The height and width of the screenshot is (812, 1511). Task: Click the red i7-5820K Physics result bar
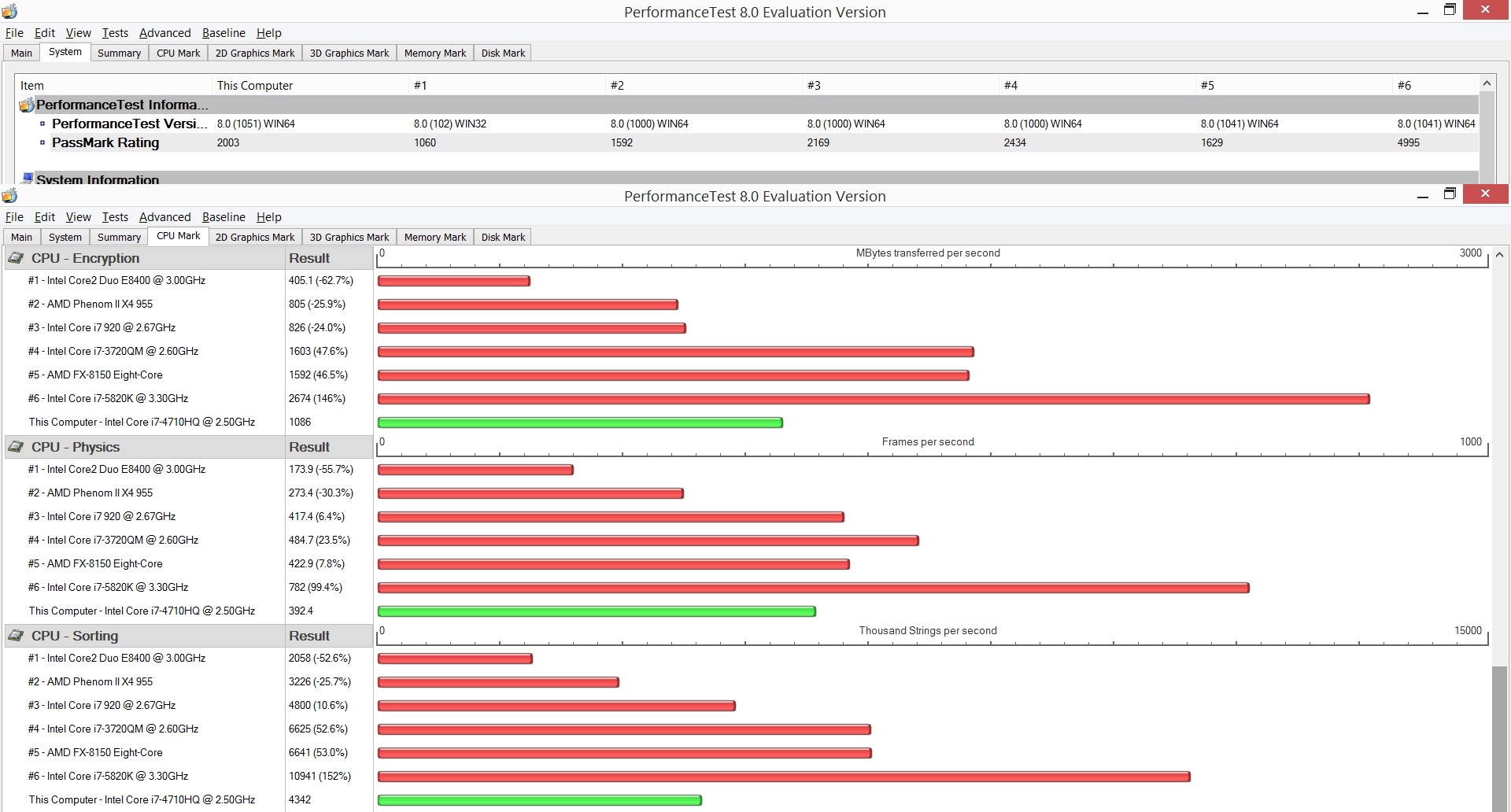pos(813,588)
